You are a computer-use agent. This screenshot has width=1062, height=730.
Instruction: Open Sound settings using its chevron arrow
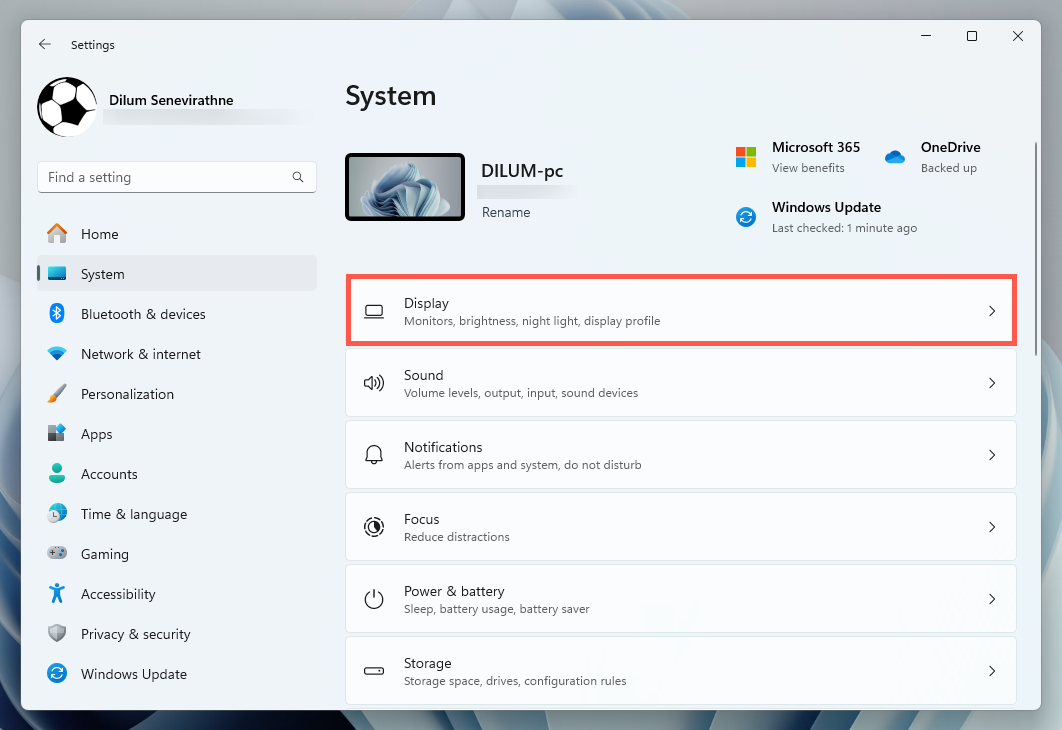click(992, 383)
